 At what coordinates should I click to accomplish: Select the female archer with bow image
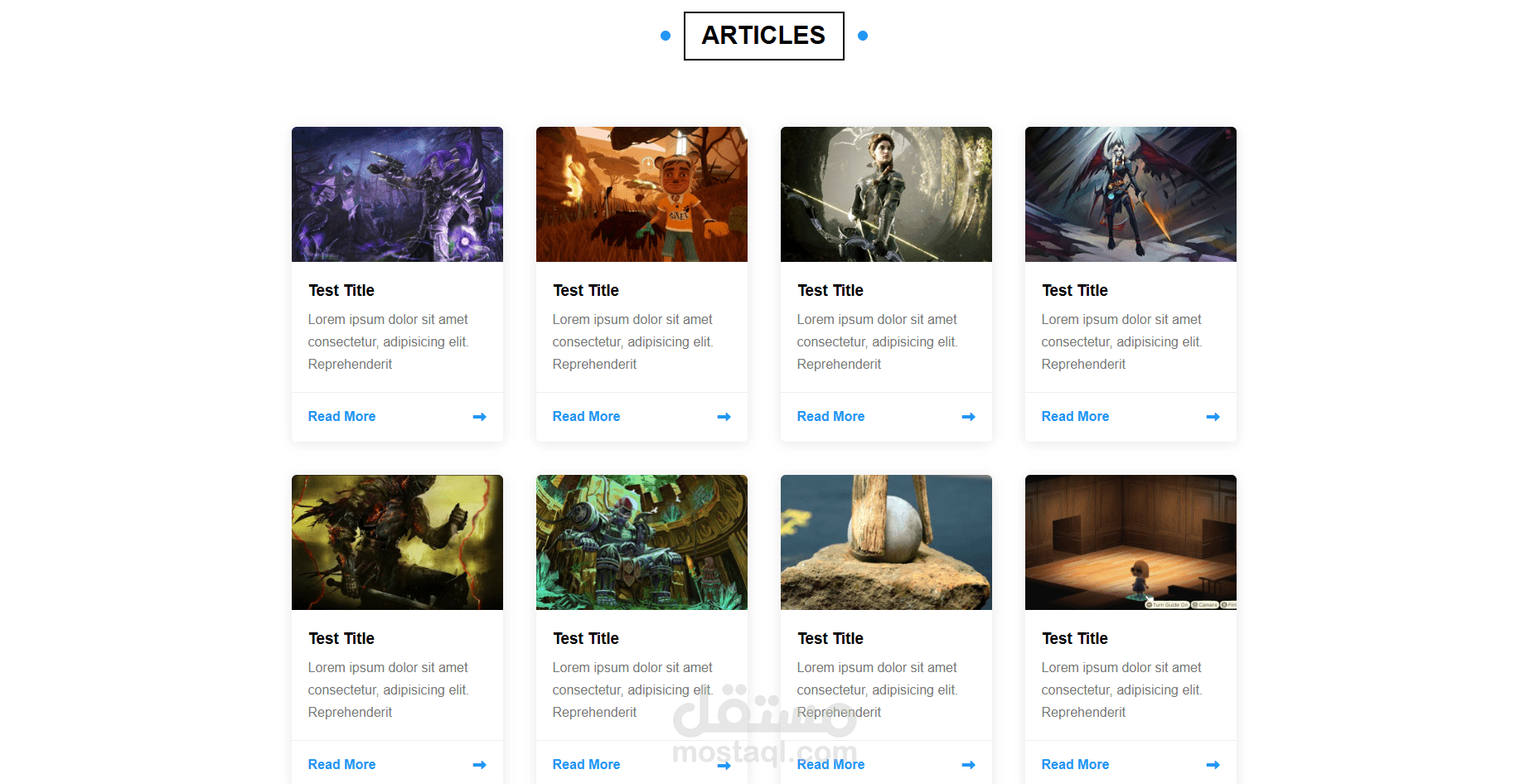[886, 194]
